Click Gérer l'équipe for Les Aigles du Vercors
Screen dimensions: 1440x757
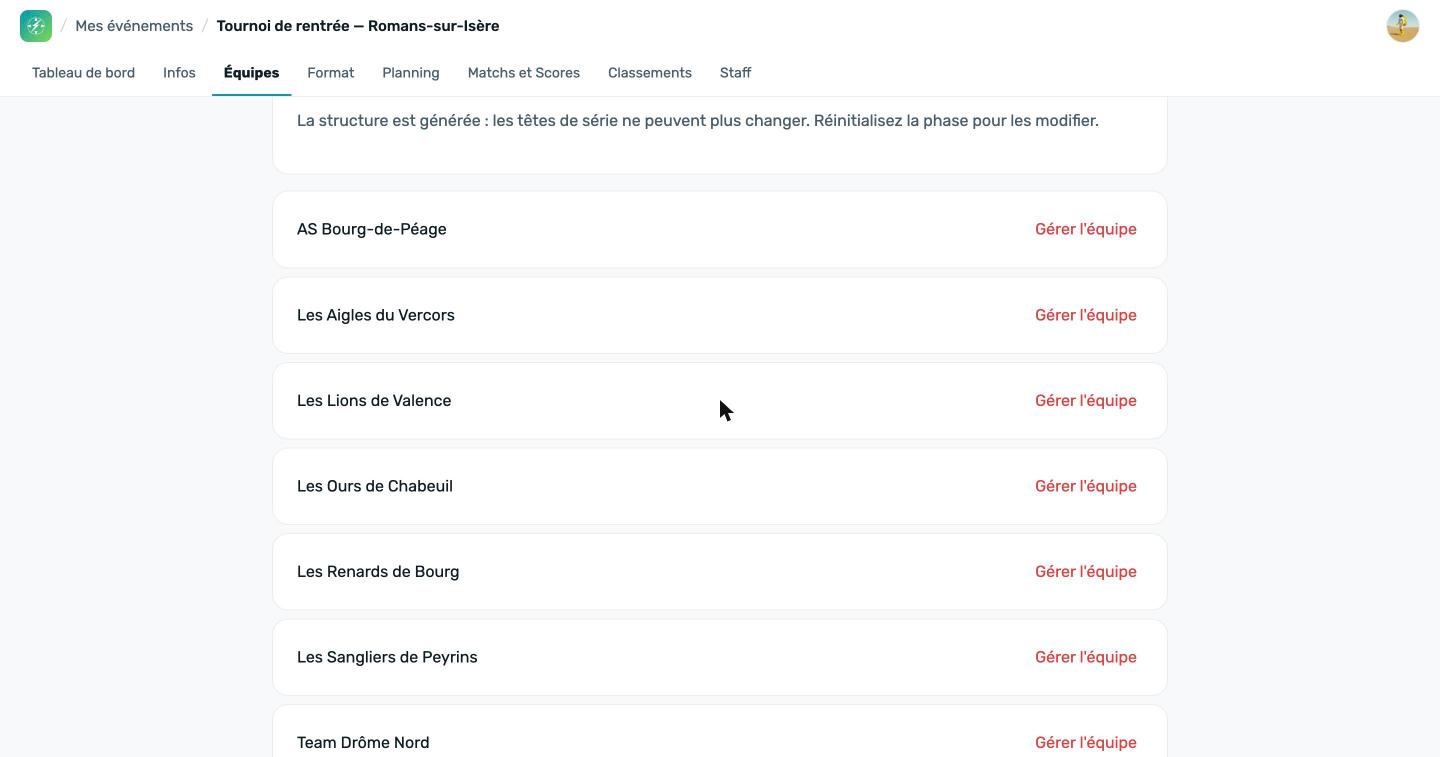[1086, 315]
